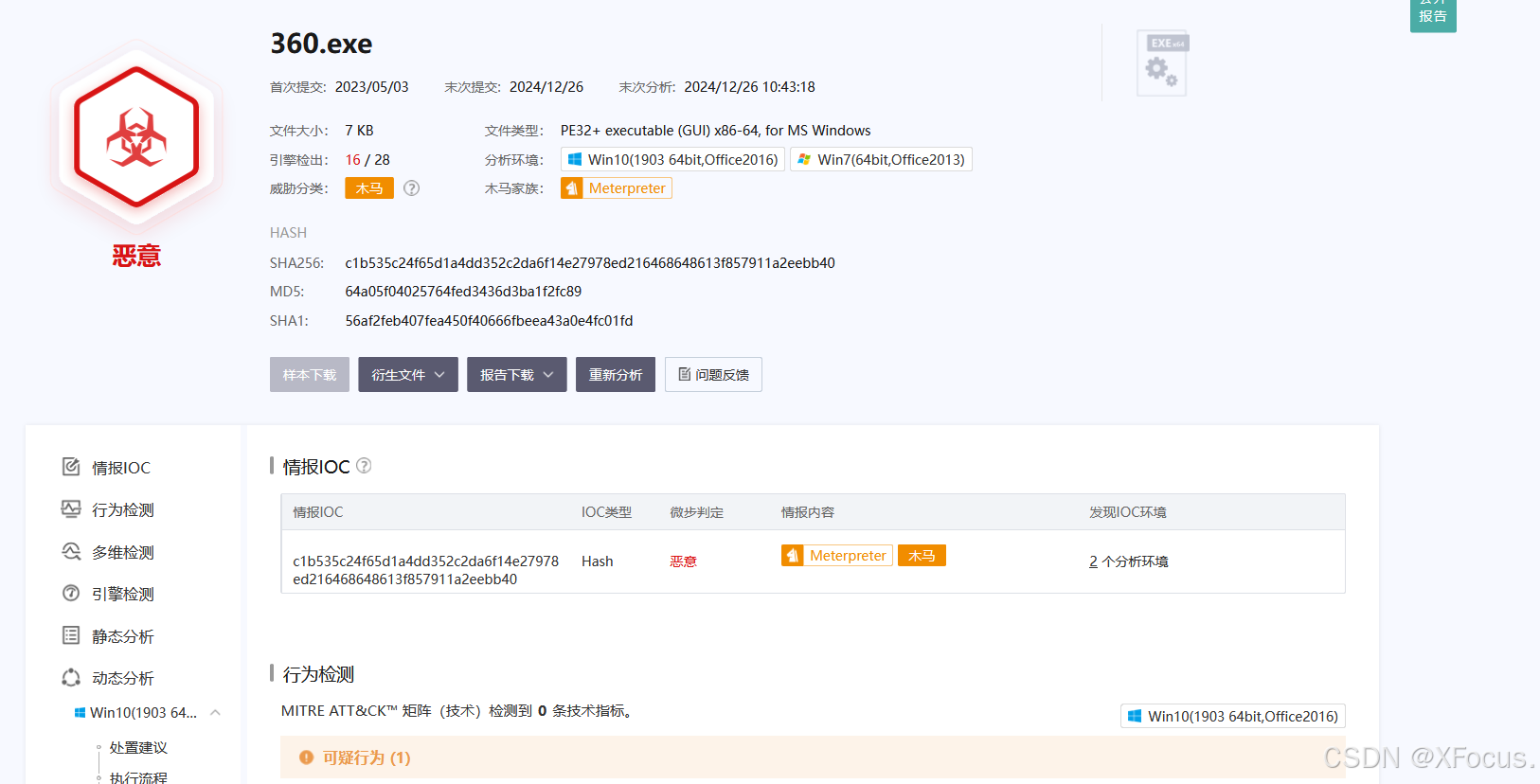The width and height of the screenshot is (1540, 784).
Task: Click the 问题反馈 button
Action: [x=713, y=375]
